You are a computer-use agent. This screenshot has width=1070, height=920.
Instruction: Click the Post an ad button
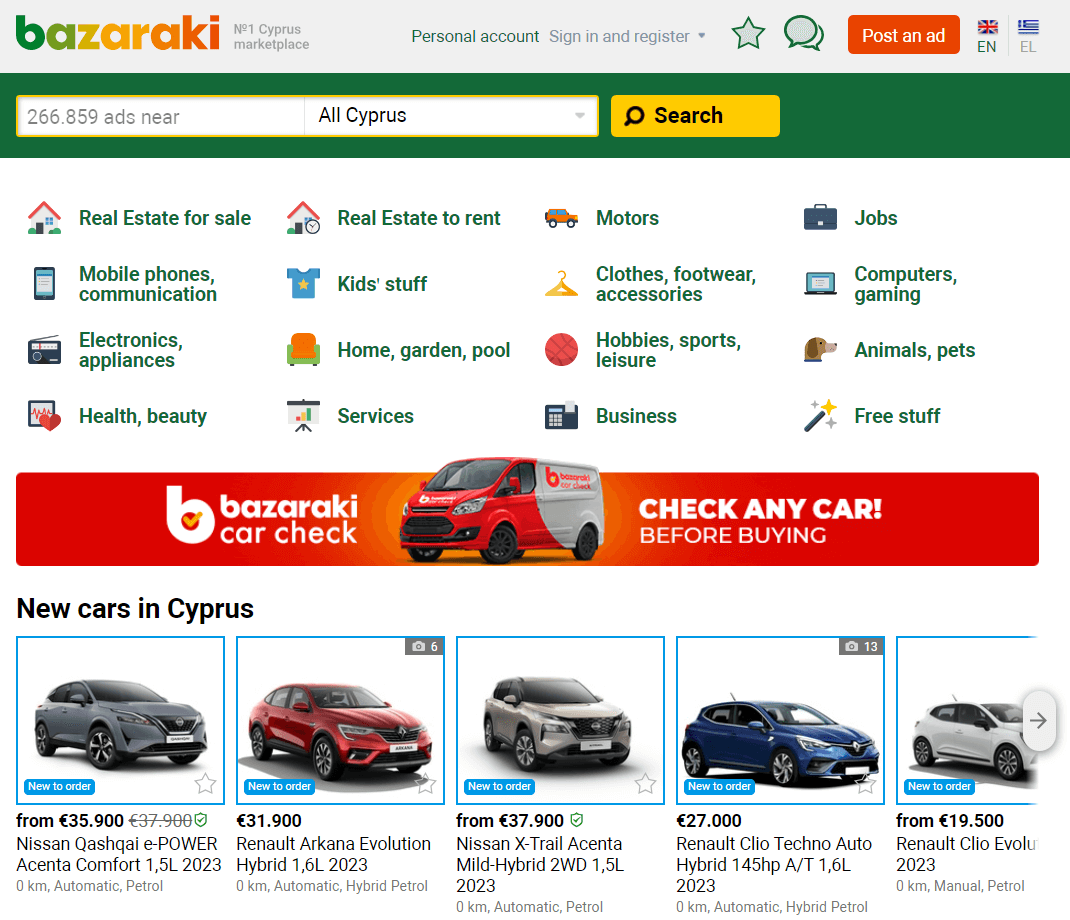(903, 35)
